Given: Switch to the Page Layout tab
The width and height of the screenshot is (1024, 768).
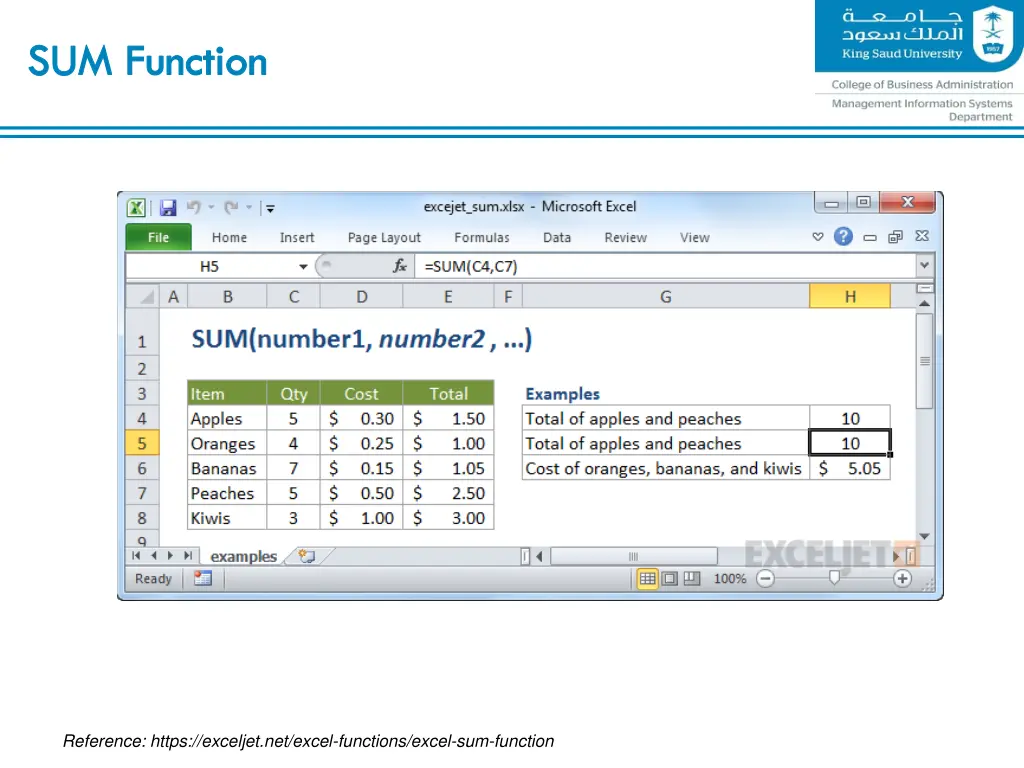Looking at the screenshot, I should pos(384,238).
